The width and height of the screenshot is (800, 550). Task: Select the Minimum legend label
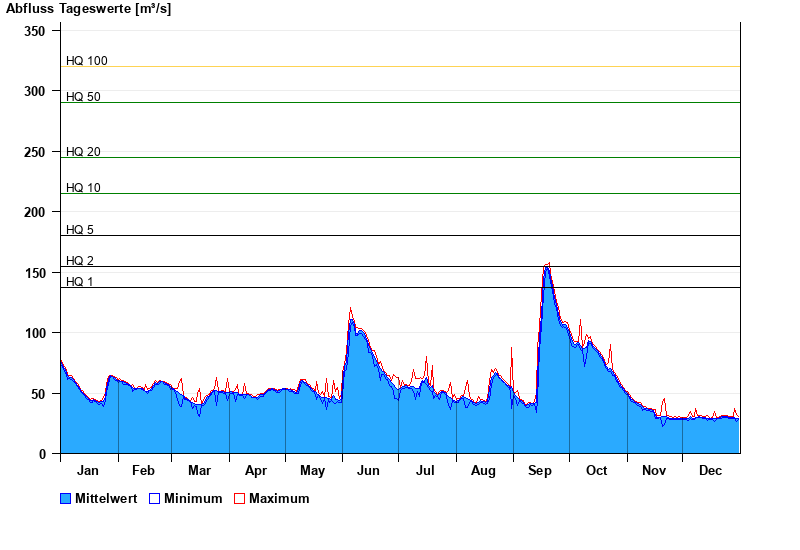pos(193,499)
